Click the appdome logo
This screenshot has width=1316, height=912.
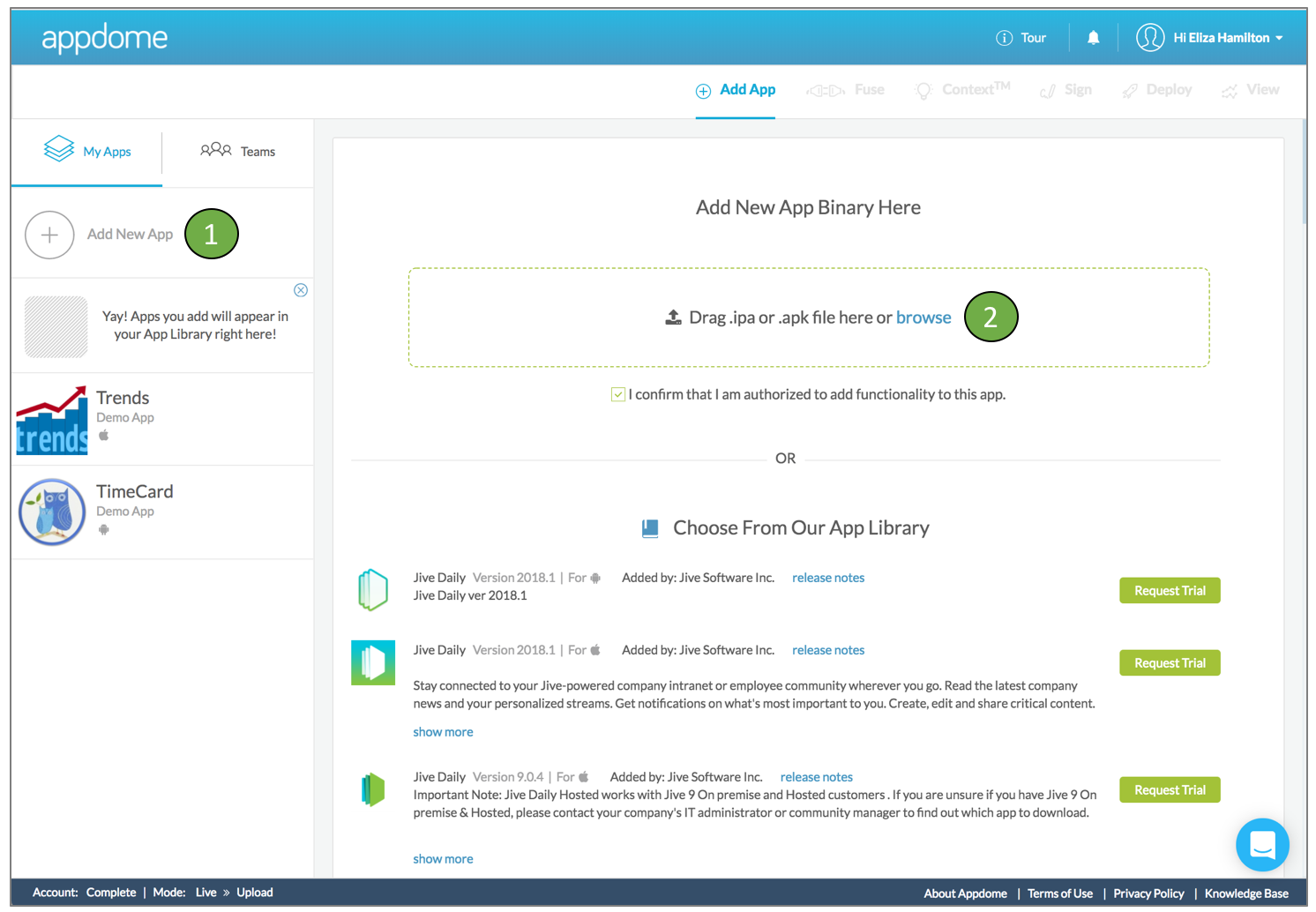tap(104, 38)
